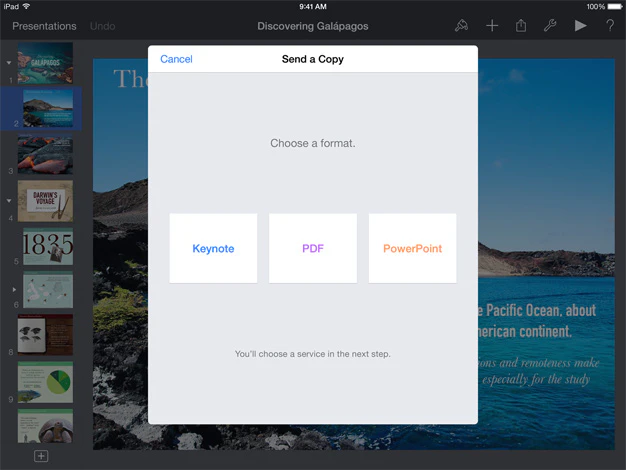Viewport: 626px width, 470px height.
Task: Open the Share icon
Action: click(x=521, y=26)
